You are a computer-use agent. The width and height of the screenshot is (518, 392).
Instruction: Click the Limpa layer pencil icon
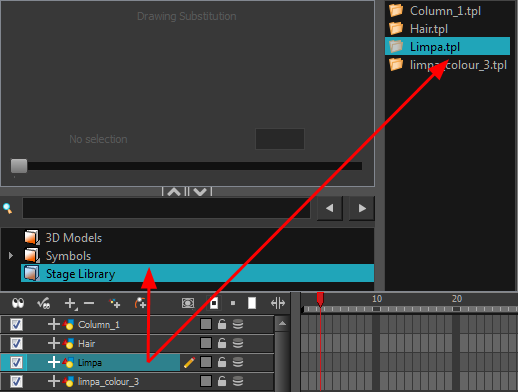click(x=189, y=362)
